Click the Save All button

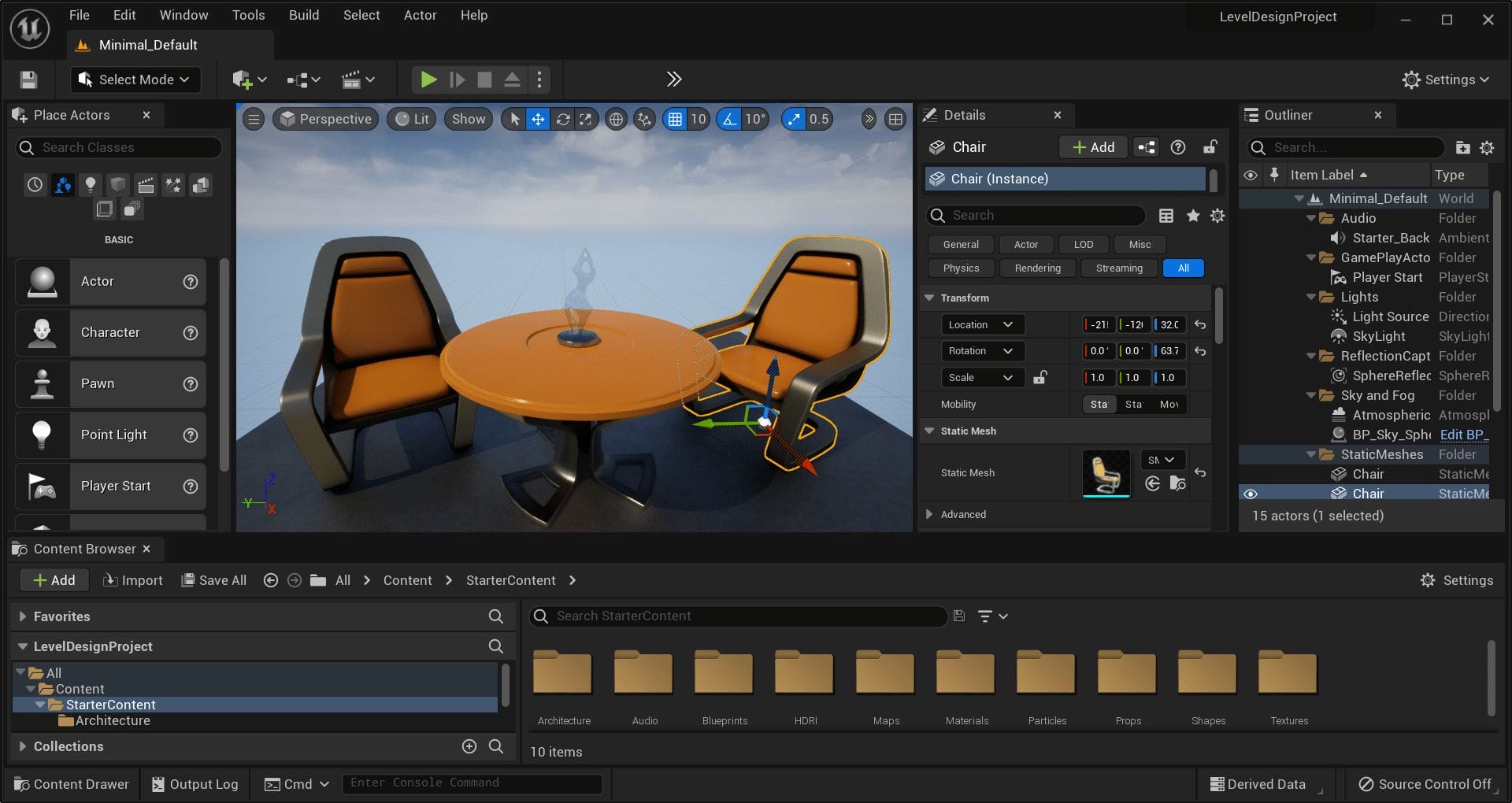point(213,580)
